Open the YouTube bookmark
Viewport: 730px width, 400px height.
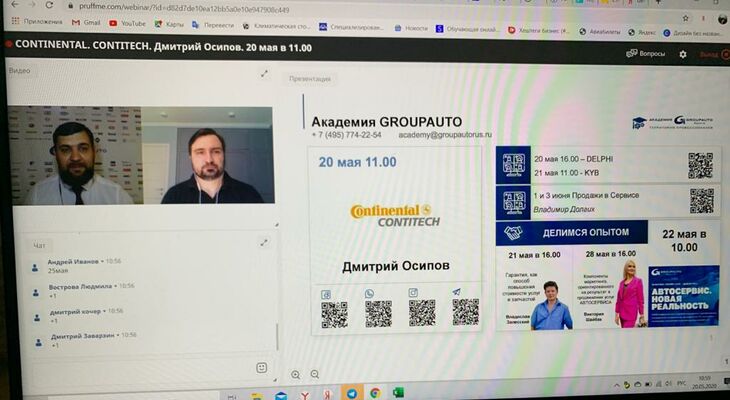point(128,23)
